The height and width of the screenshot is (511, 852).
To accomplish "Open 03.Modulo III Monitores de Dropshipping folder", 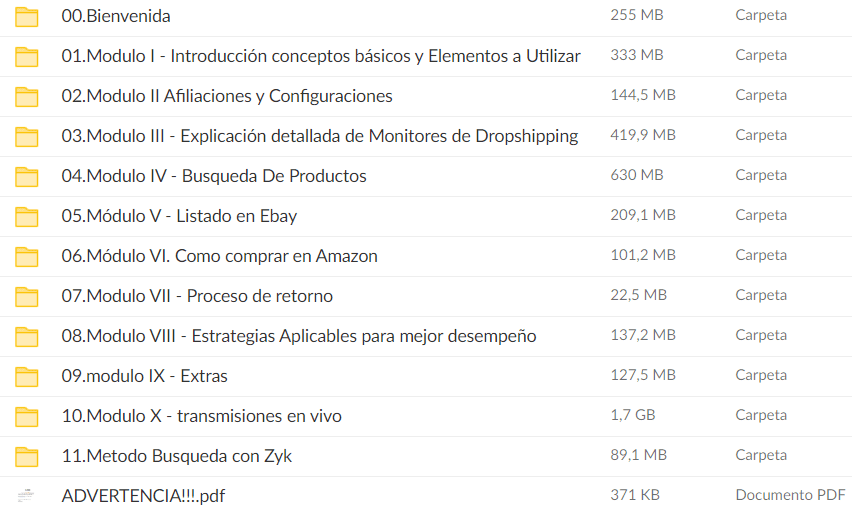I will [x=319, y=136].
